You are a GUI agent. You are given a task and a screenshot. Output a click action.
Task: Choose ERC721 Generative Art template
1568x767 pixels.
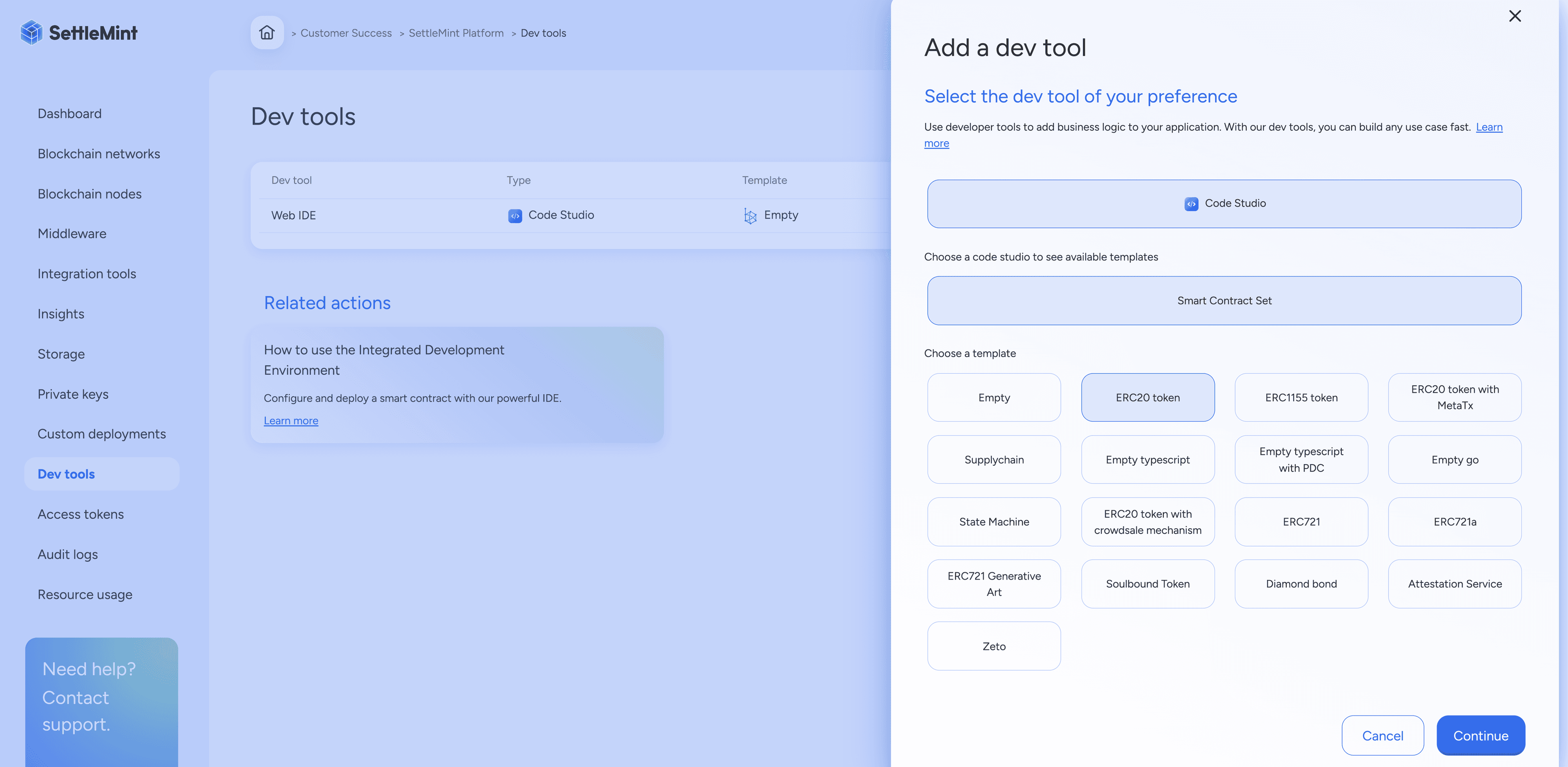(x=994, y=584)
